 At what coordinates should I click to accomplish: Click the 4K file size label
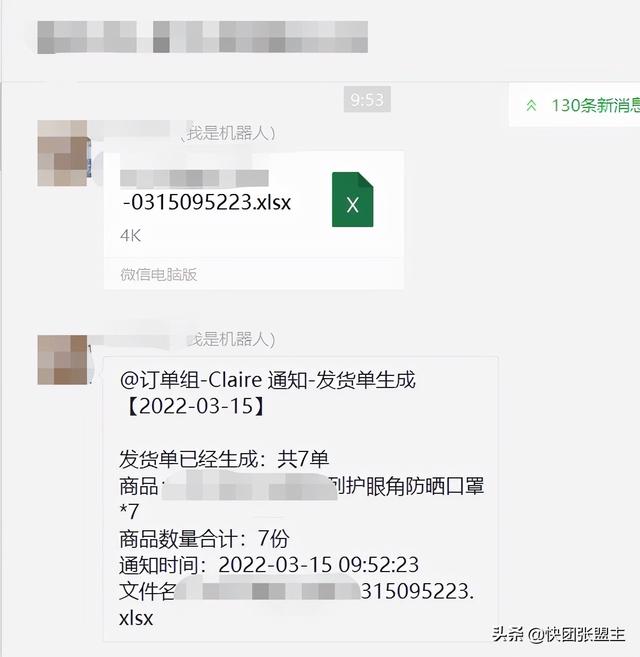[x=130, y=236]
